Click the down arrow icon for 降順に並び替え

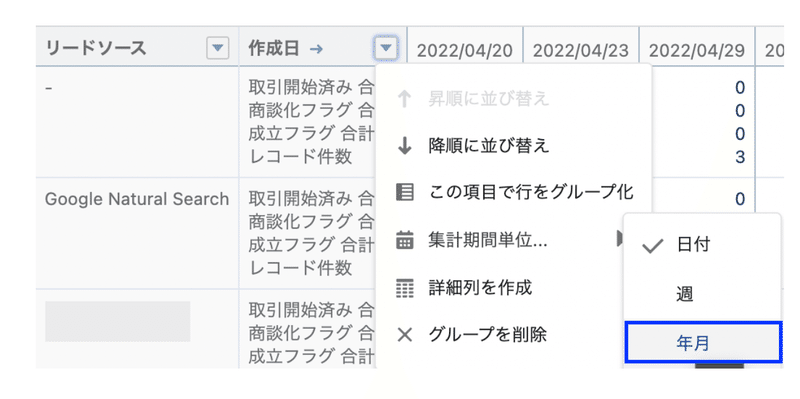[x=405, y=147]
